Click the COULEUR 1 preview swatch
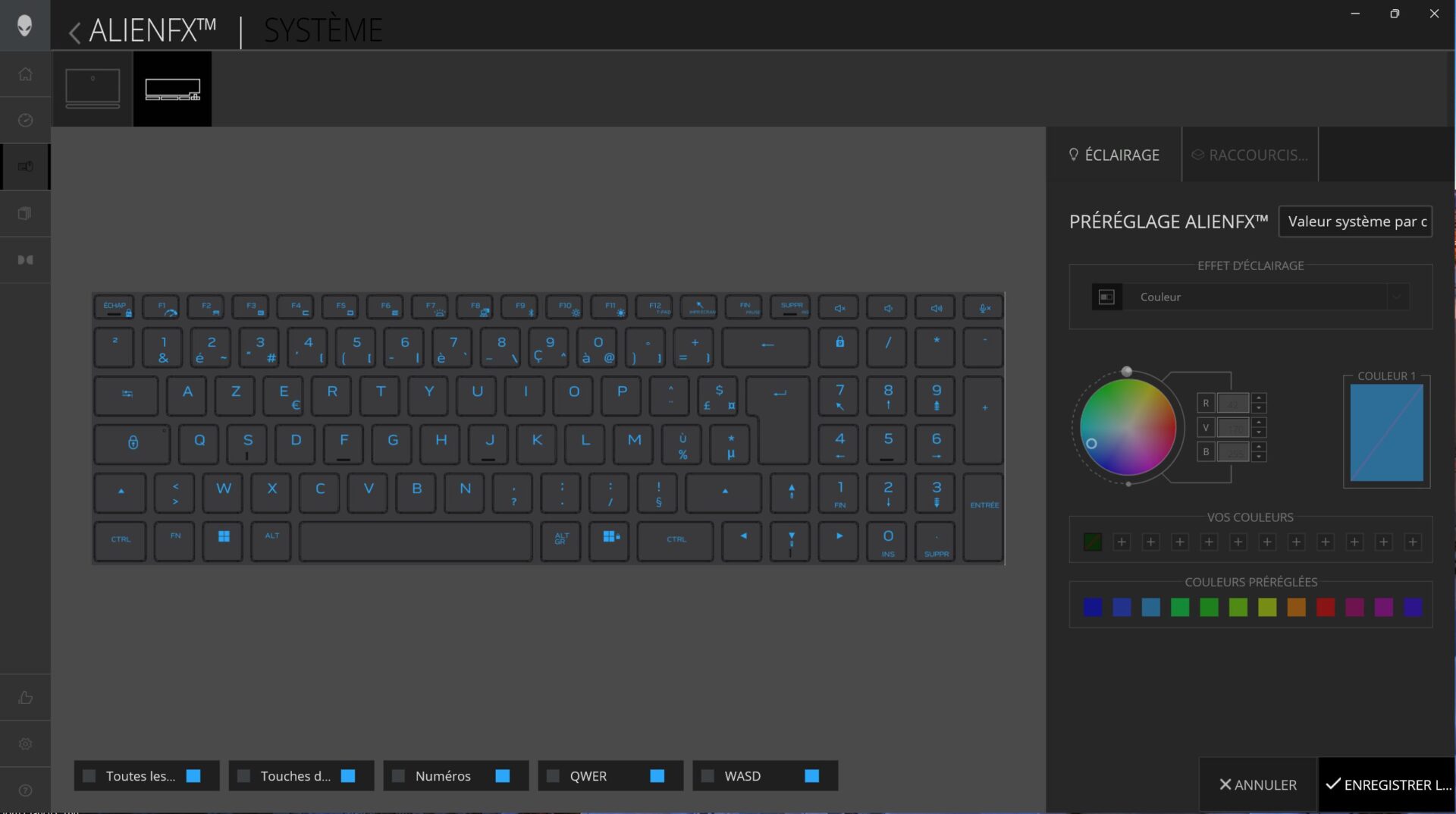Screen dimensions: 1456x814 (x=1386, y=432)
